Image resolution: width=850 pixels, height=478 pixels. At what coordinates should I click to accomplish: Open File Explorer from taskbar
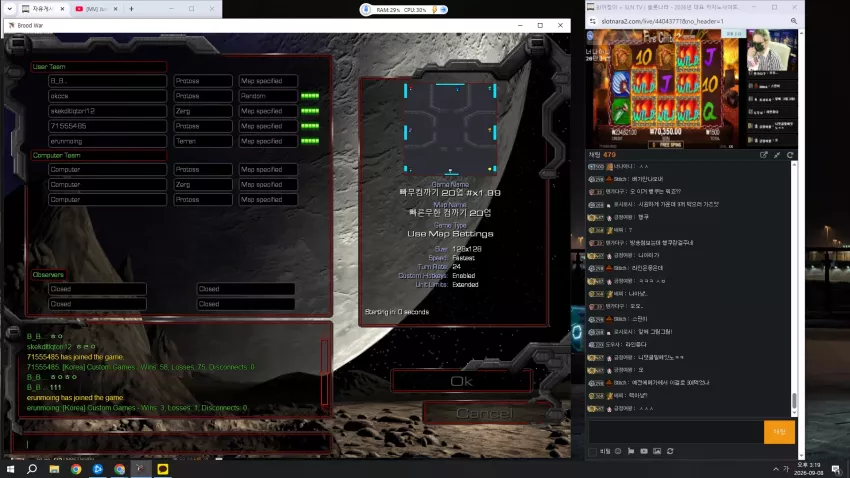54,469
